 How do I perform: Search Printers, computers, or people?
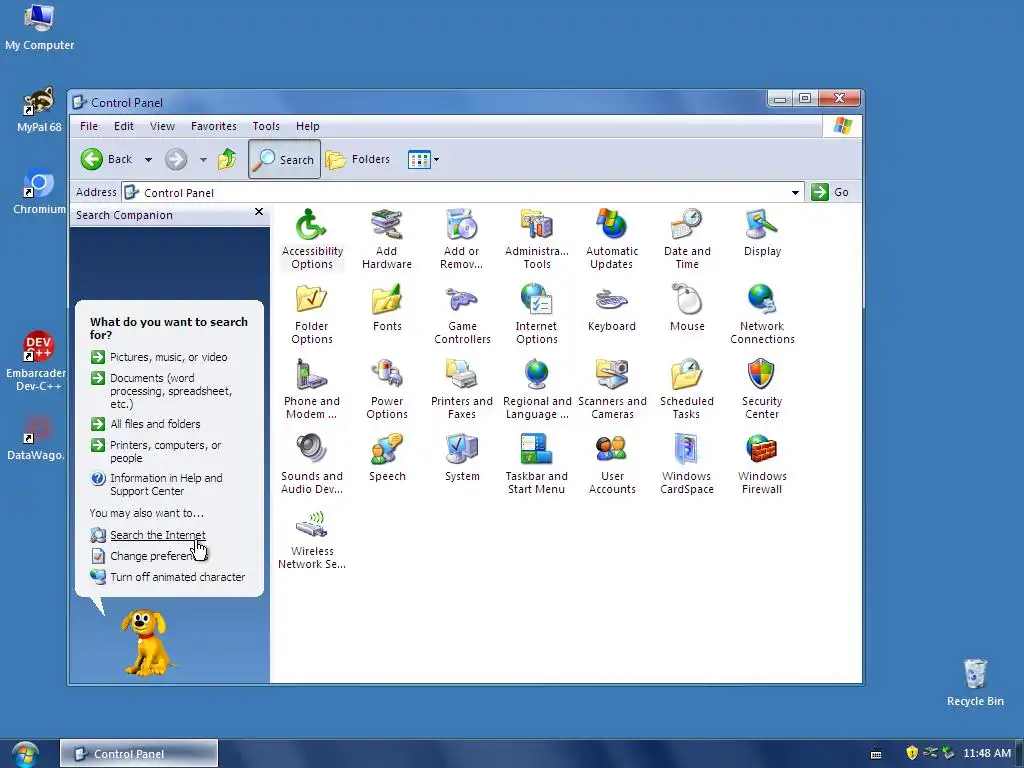click(166, 451)
